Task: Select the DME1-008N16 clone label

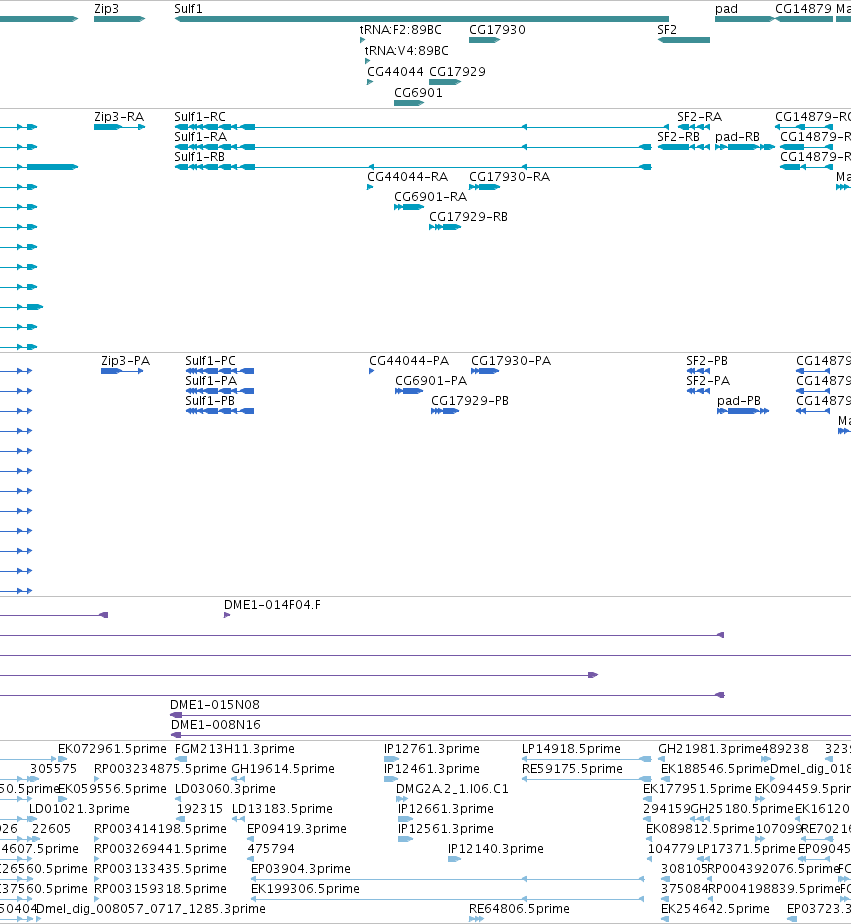Action: (216, 725)
